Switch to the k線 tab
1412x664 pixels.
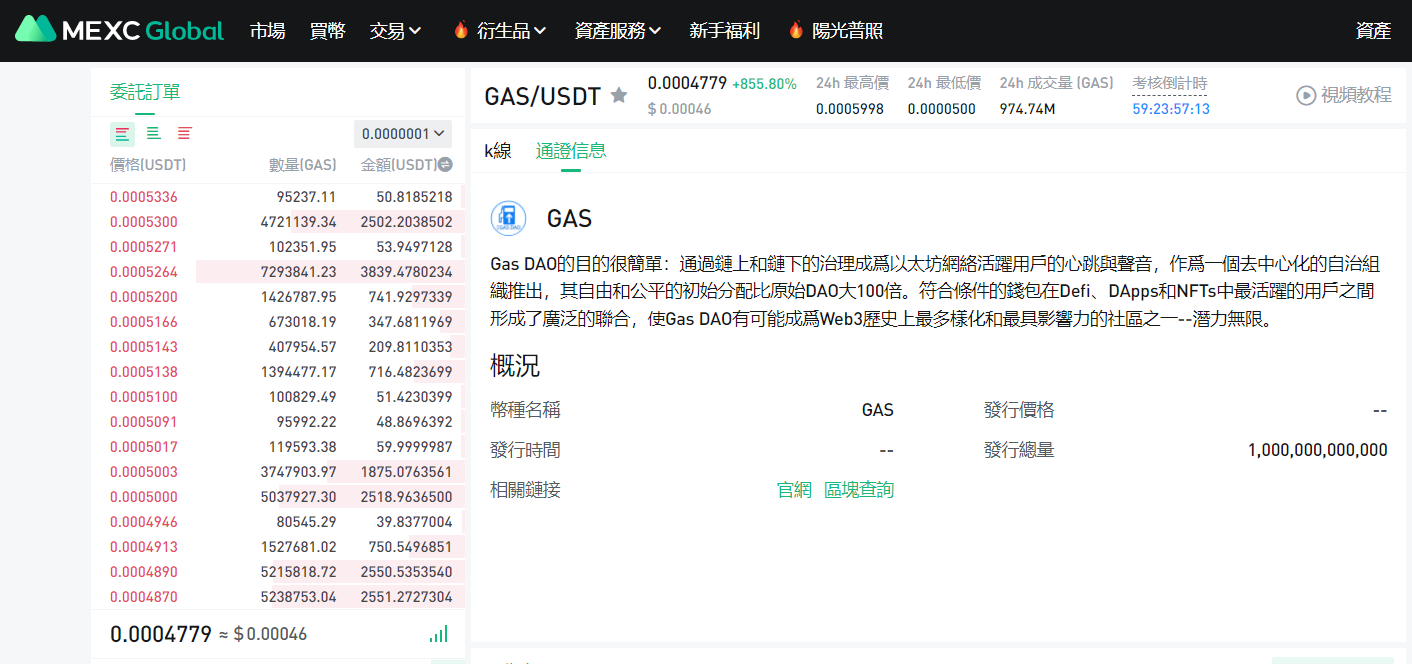[x=498, y=151]
